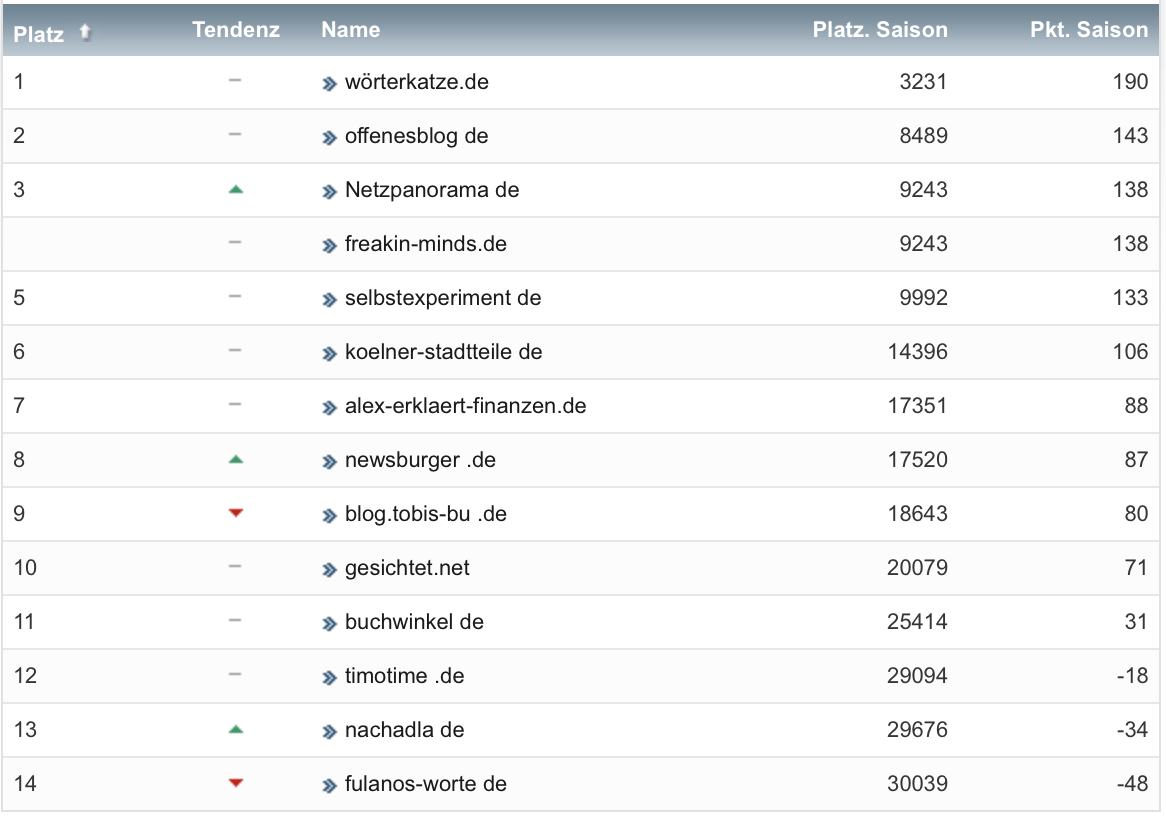Click the points value 143
This screenshot has height=816, width=1166.
point(1130,136)
